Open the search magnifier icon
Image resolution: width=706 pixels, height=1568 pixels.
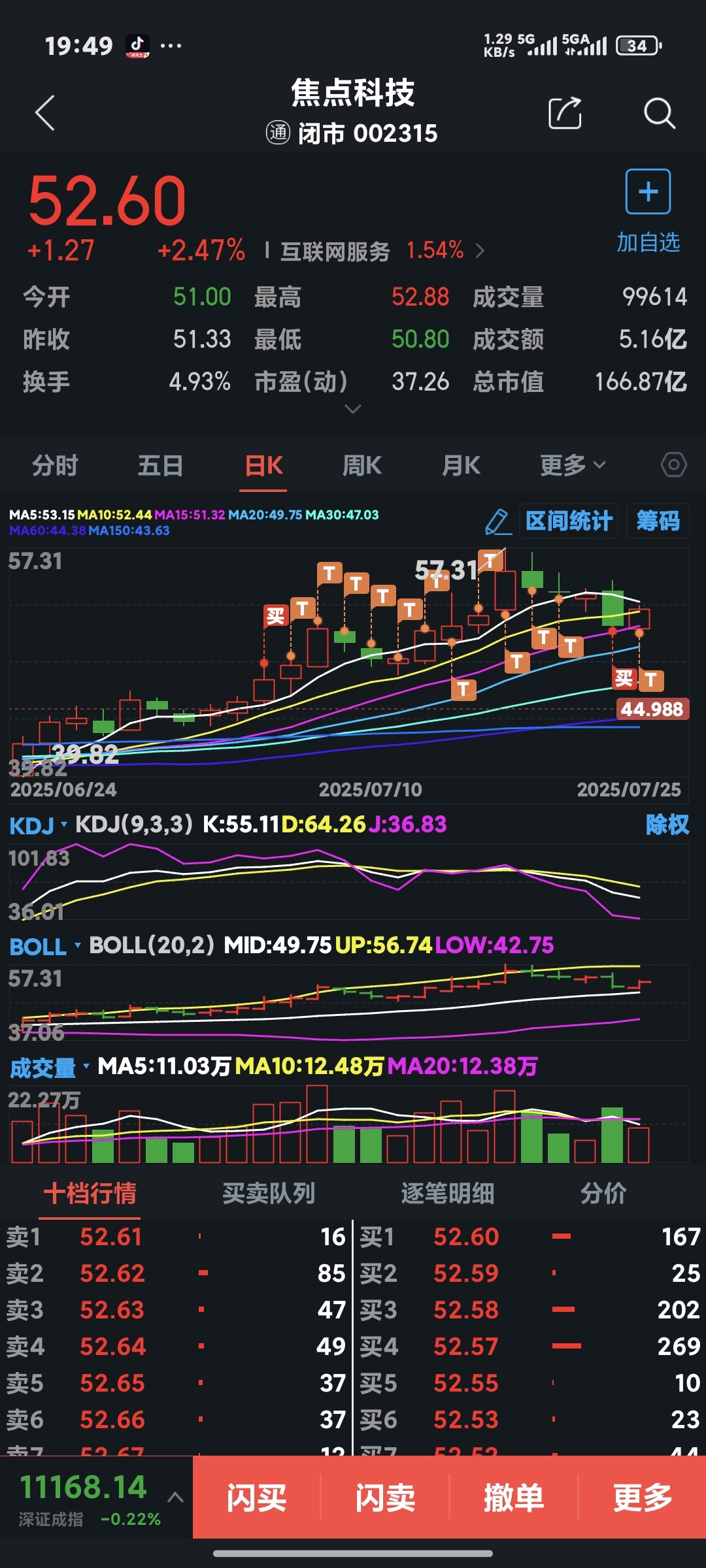coord(659,113)
